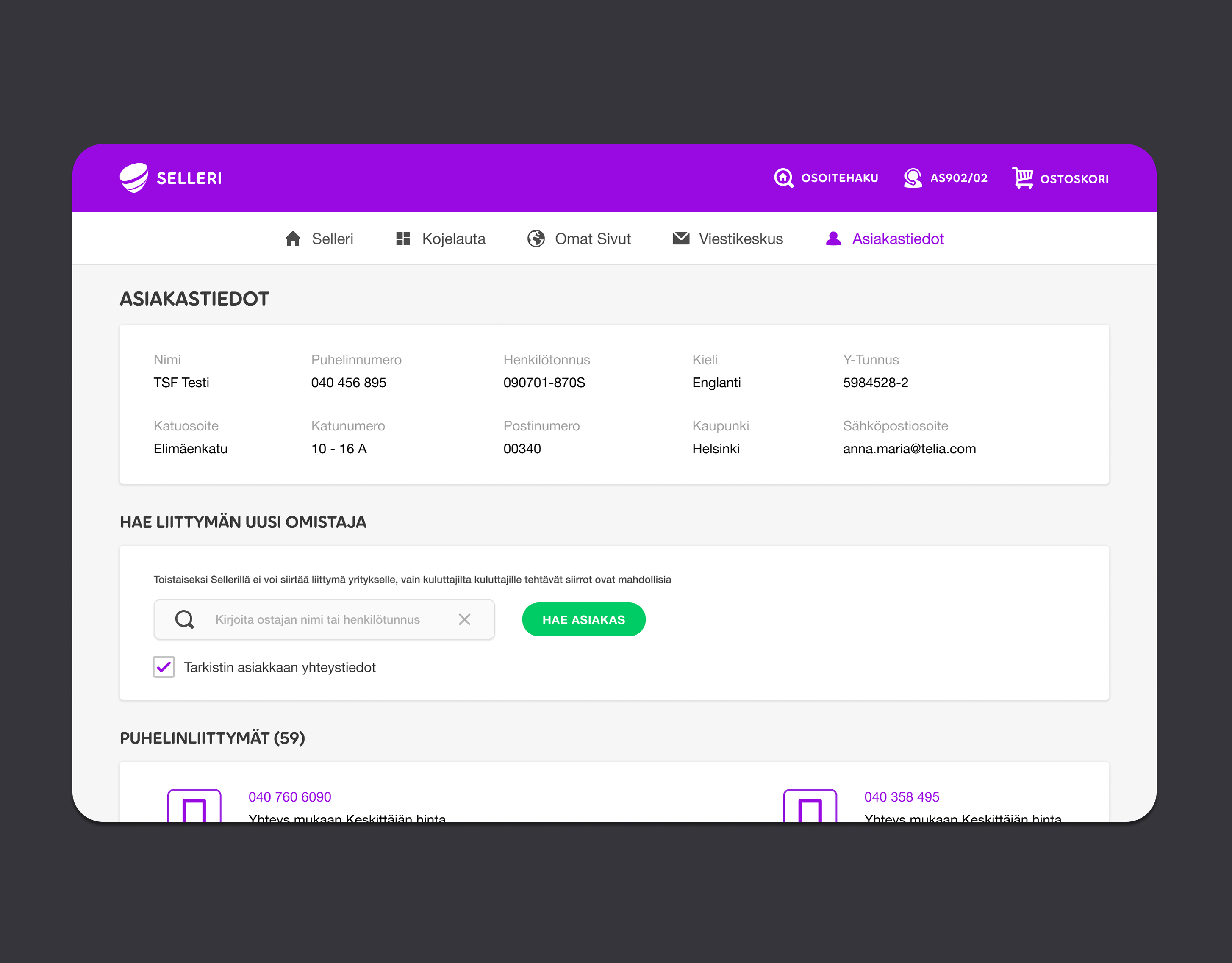Click the postal code 00340
Viewport: 1232px width, 963px height.
pyautogui.click(x=522, y=449)
